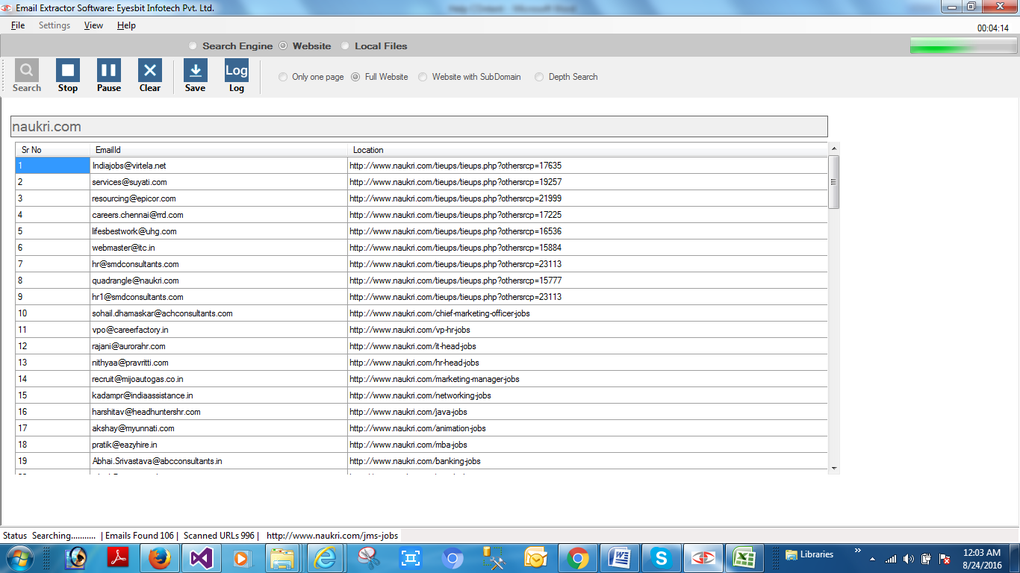Select email services@suyati.com
Viewport: 1020px width, 573px height.
tap(129, 182)
